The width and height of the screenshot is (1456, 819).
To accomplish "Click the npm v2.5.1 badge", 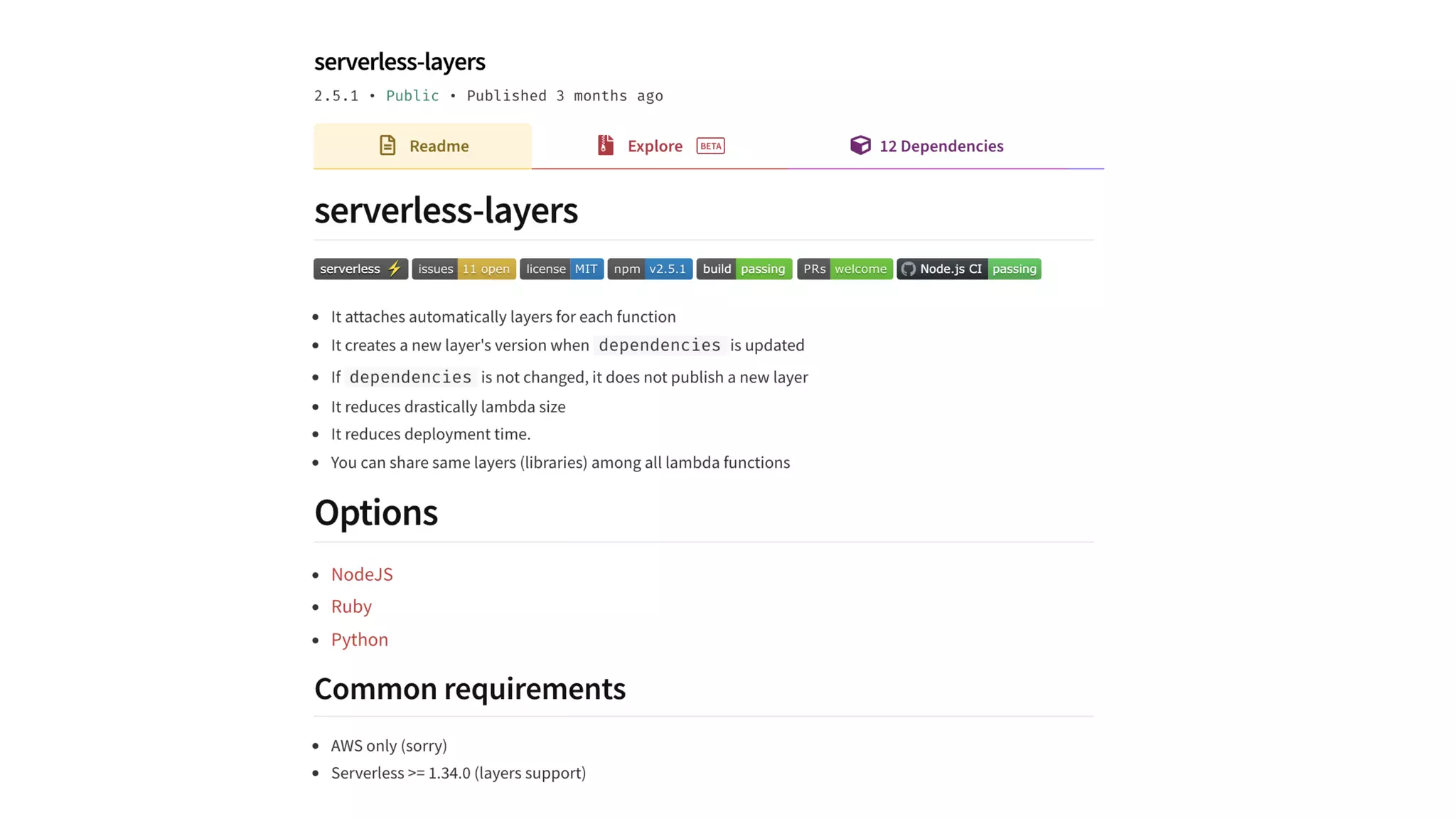I will click(x=650, y=269).
